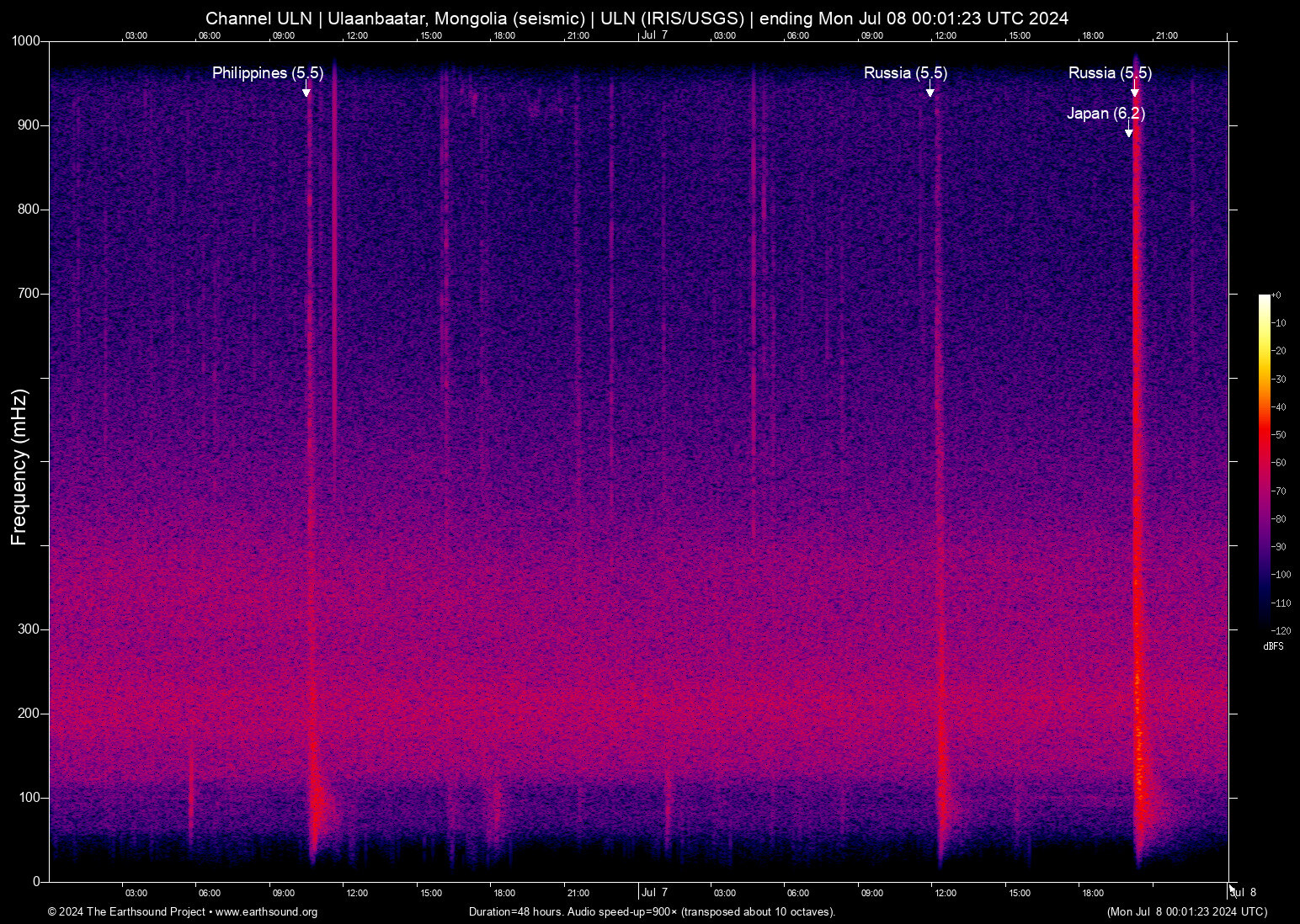Click the Japan (6.2) earthquake annotation arrow
Image resolution: width=1300 pixels, height=924 pixels.
(x=1129, y=132)
